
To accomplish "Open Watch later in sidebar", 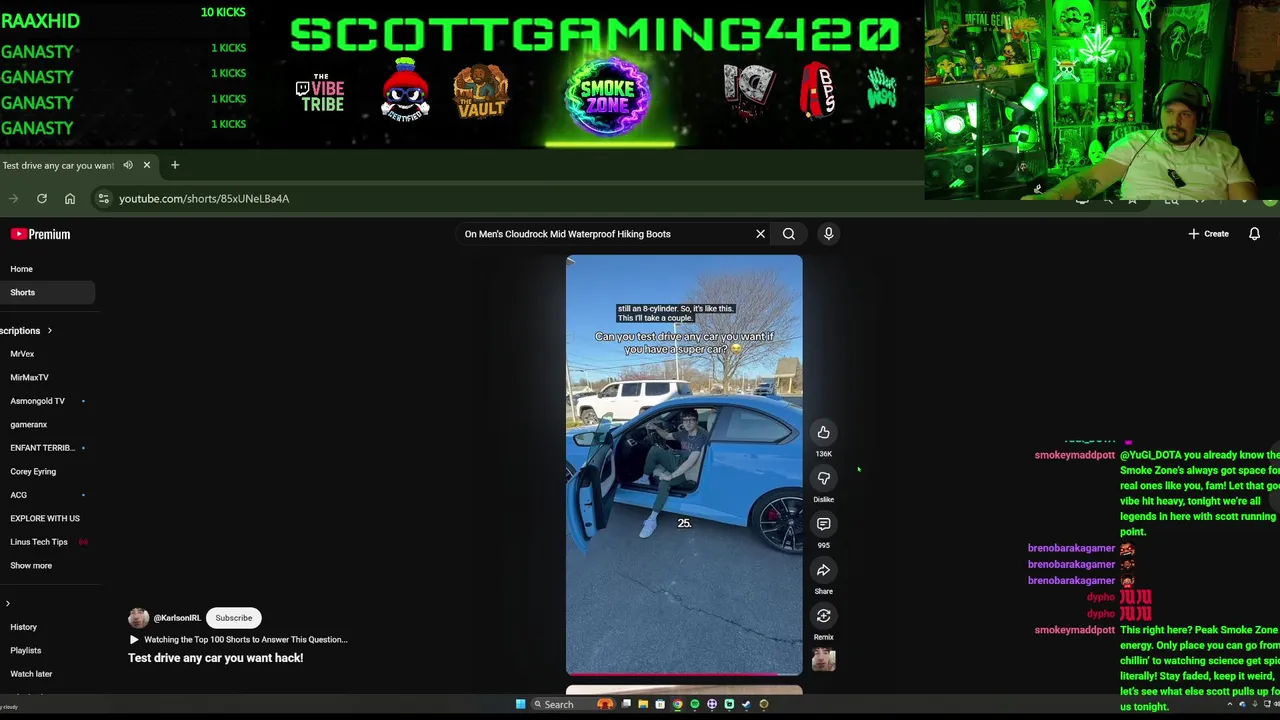I will pyautogui.click(x=31, y=674).
